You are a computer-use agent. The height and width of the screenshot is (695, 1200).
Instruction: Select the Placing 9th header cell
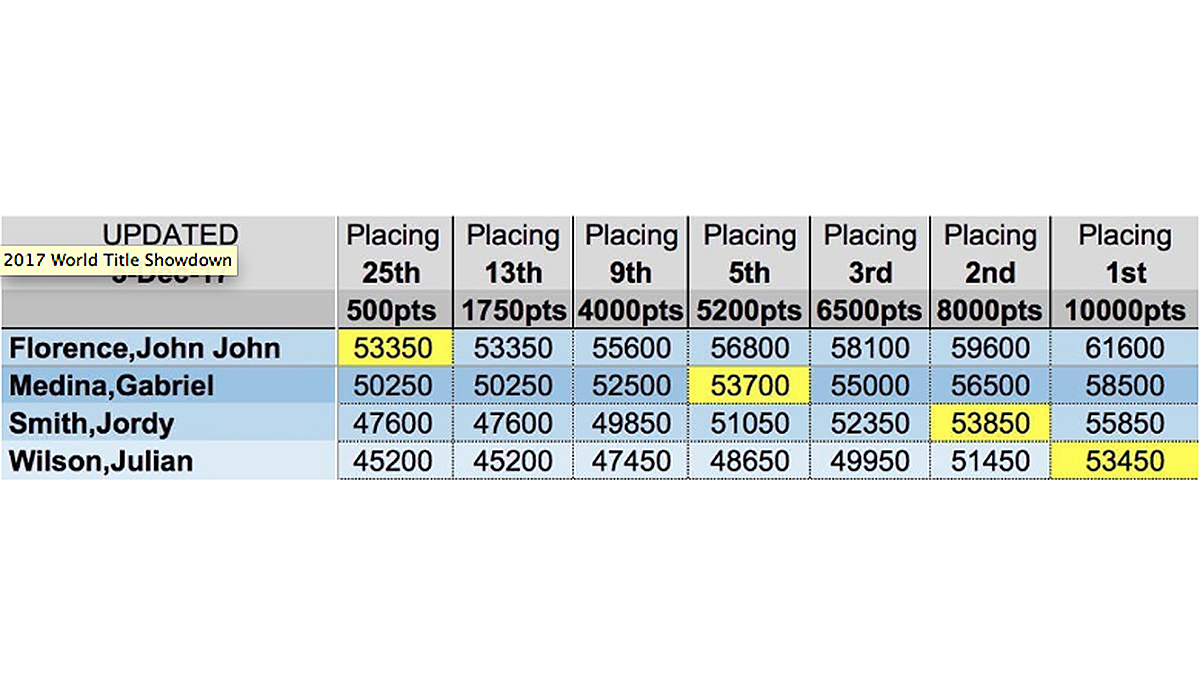(x=631, y=272)
